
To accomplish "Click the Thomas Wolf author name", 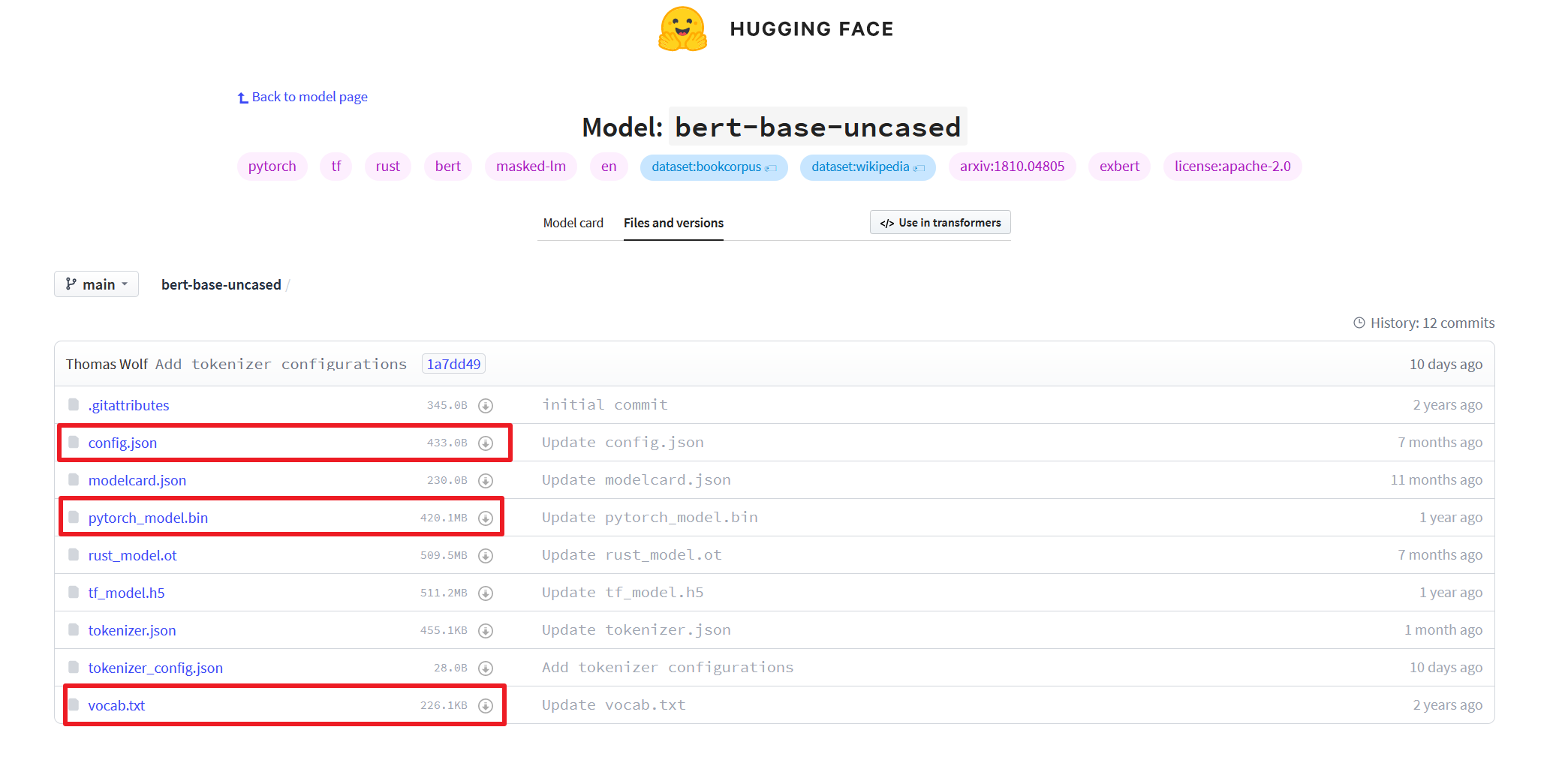I will (107, 364).
